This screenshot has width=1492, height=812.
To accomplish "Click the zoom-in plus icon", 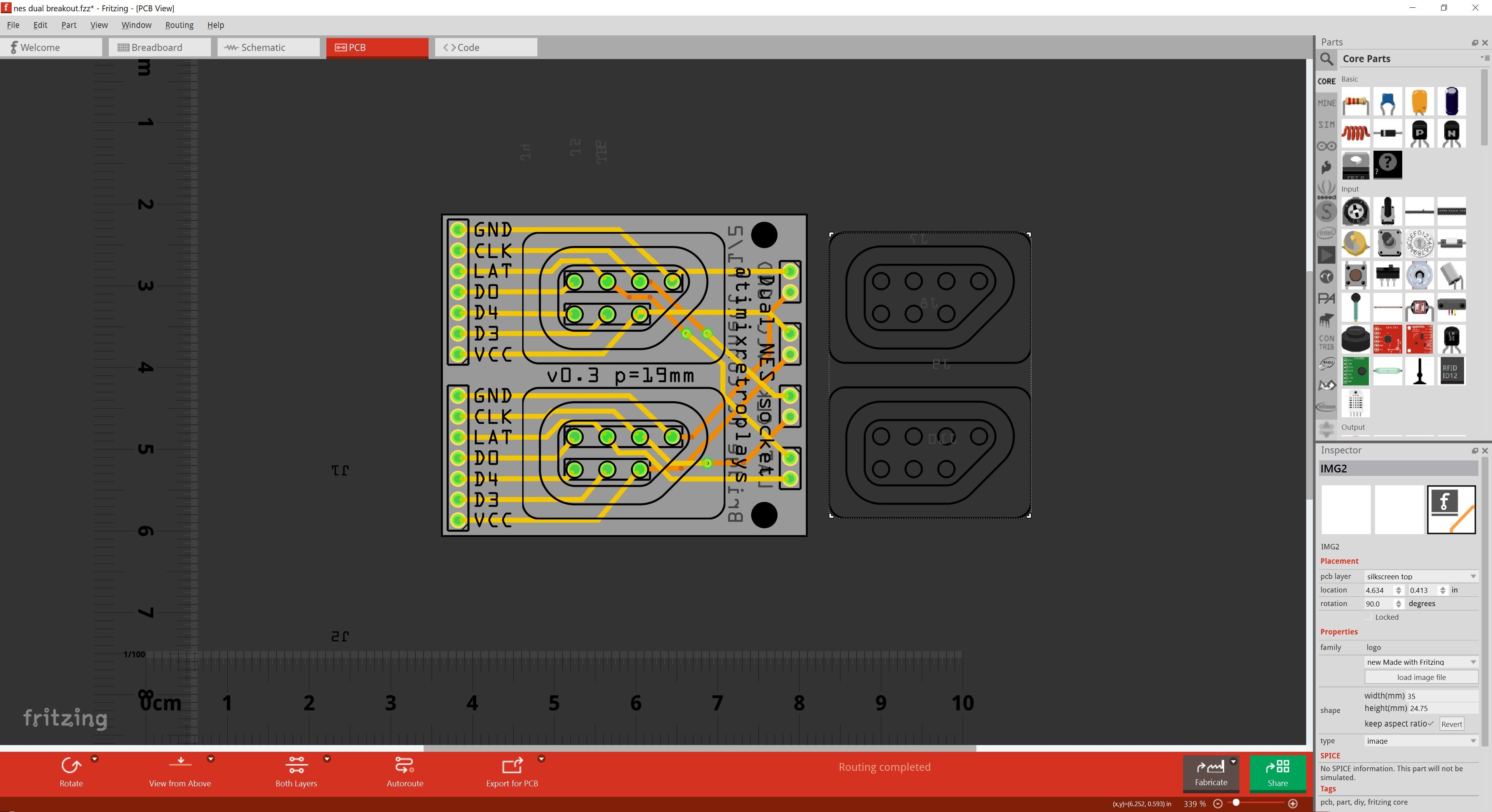I will point(1292,803).
